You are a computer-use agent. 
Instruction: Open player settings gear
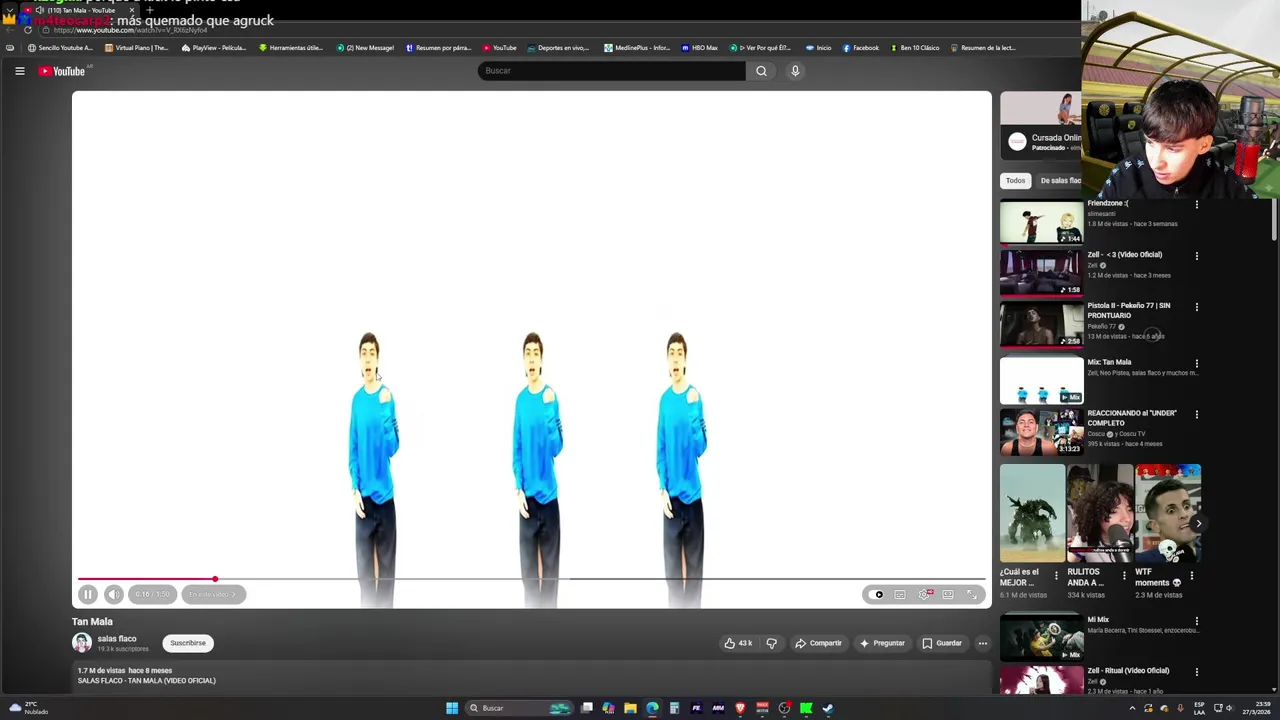pos(925,594)
